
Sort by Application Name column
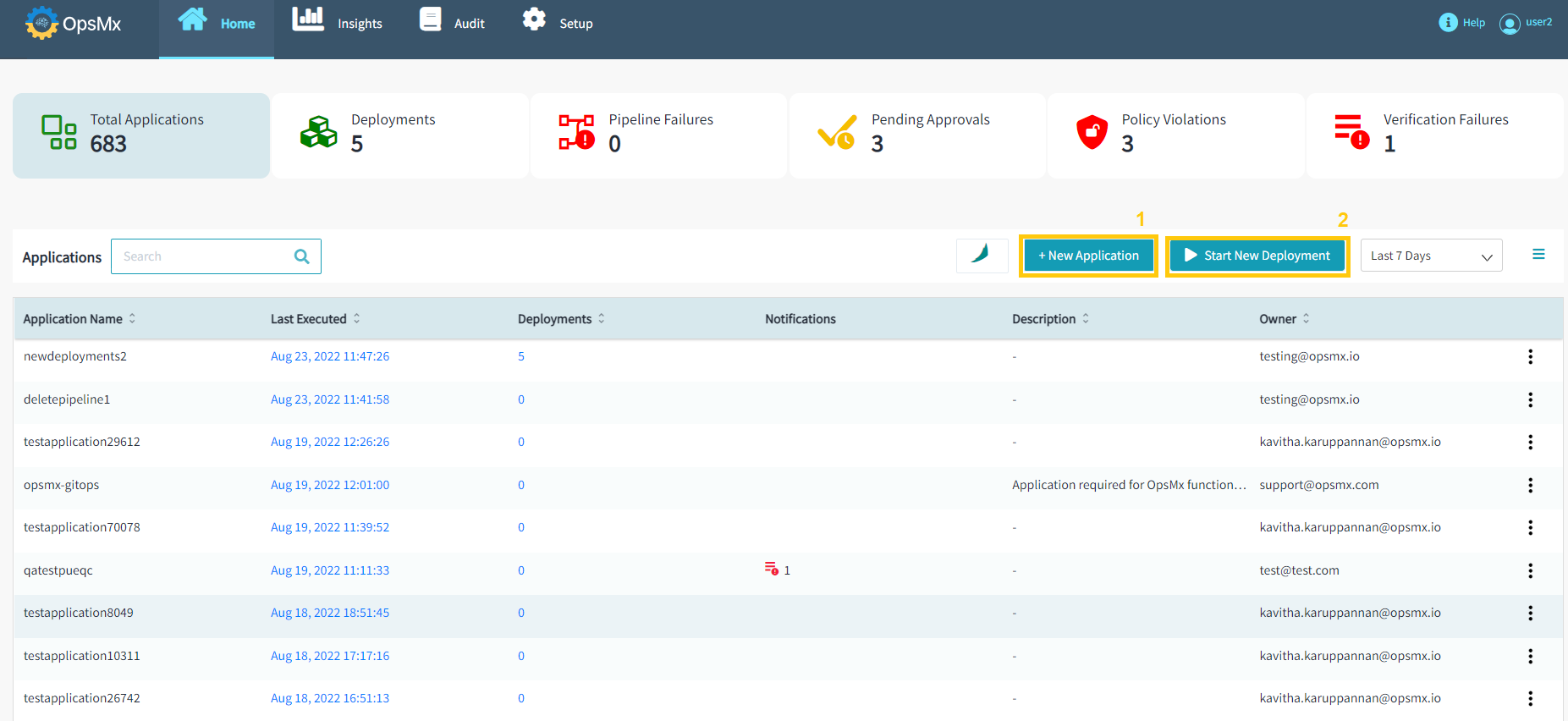click(132, 319)
